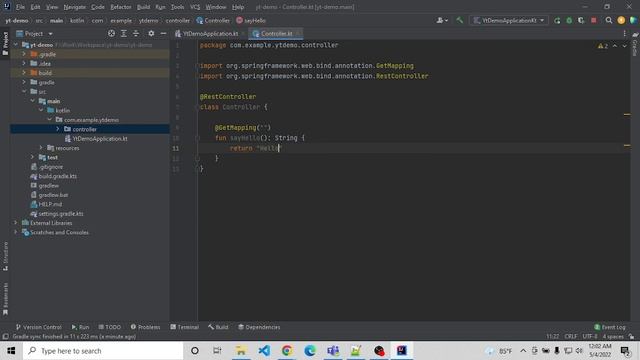This screenshot has width=640, height=360.
Task: Open the Refactor menu
Action: click(121, 7)
